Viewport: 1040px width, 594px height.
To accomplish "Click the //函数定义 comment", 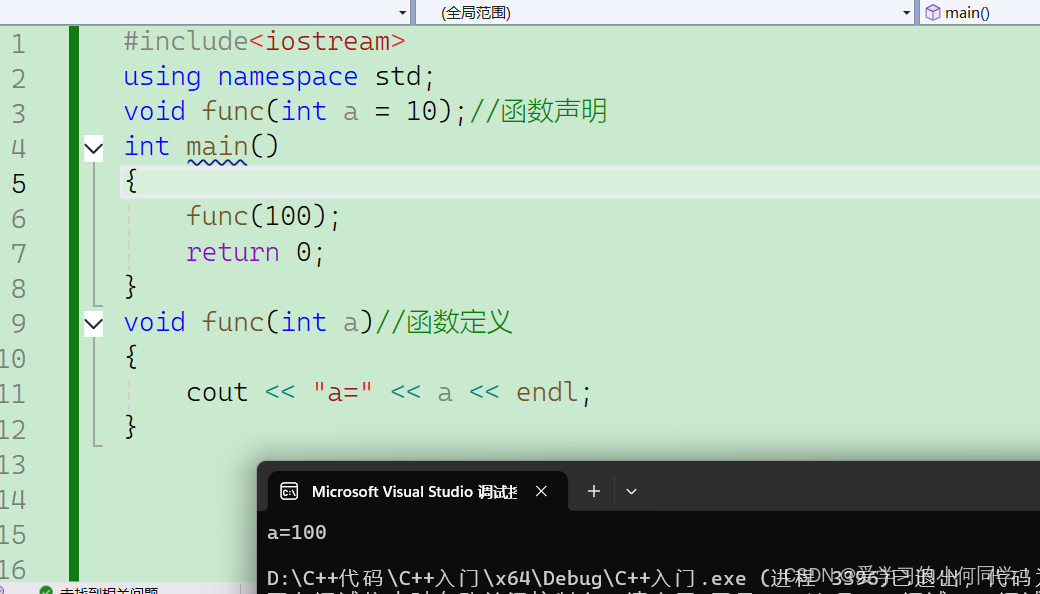I will coord(444,322).
